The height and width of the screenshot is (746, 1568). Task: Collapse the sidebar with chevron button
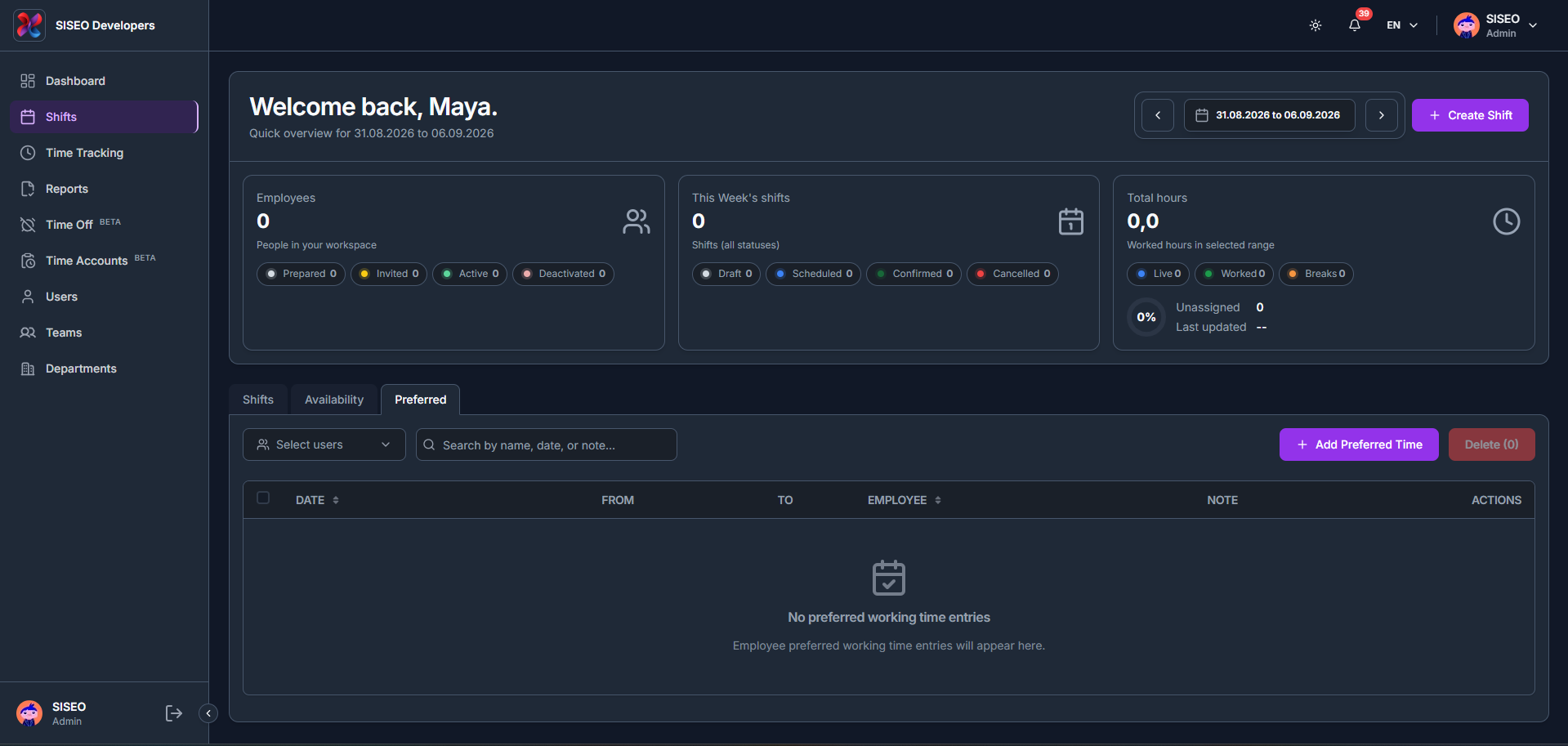pyautogui.click(x=208, y=713)
